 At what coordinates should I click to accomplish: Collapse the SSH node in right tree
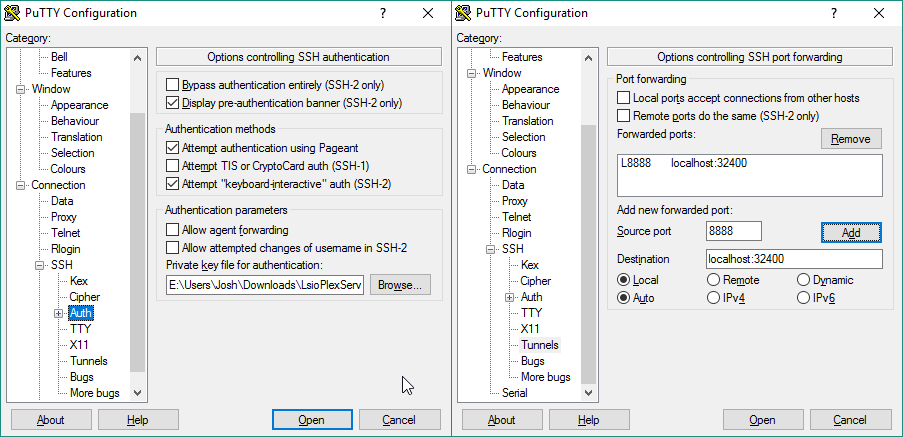[491, 249]
